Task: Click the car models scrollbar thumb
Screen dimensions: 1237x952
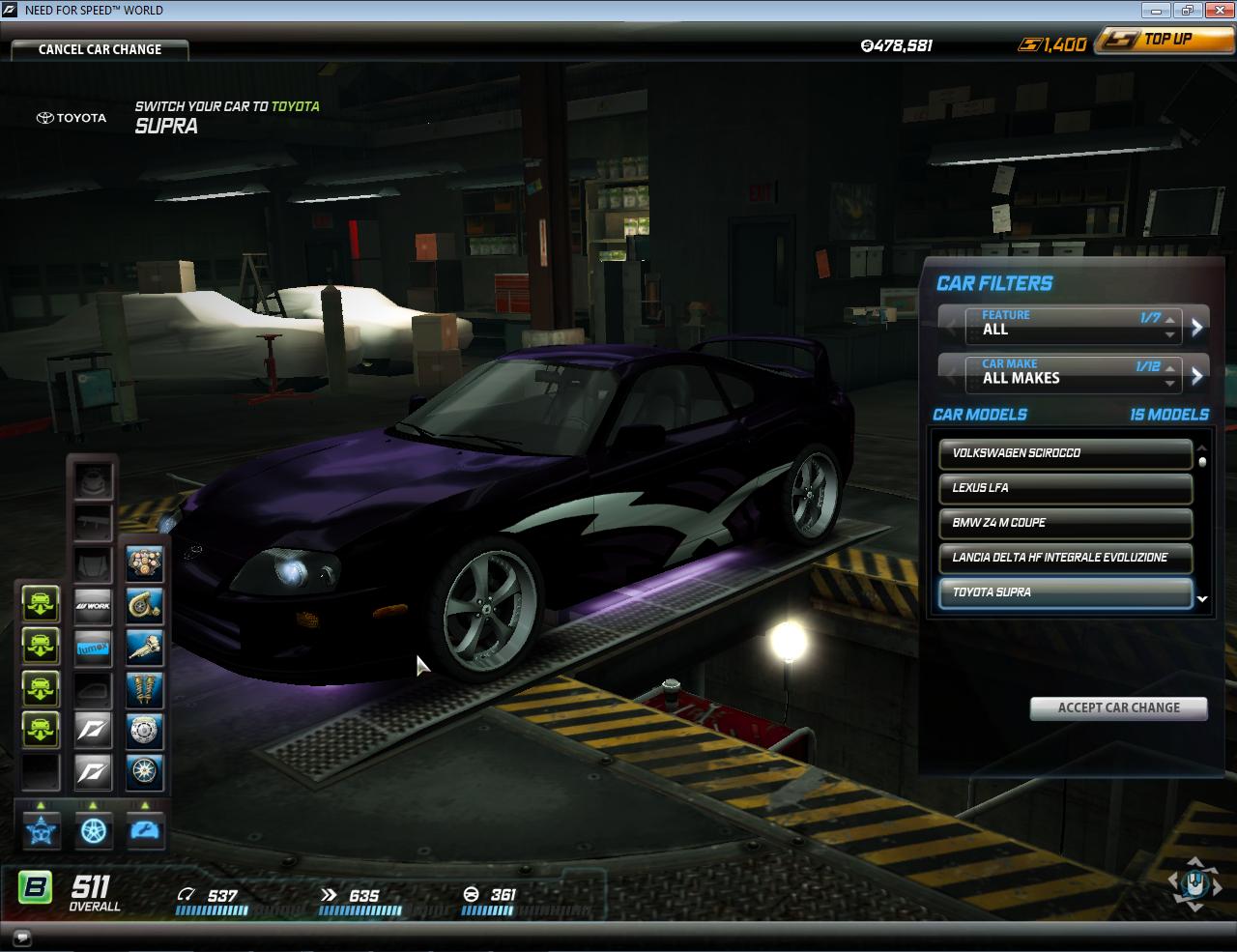Action: click(1202, 462)
